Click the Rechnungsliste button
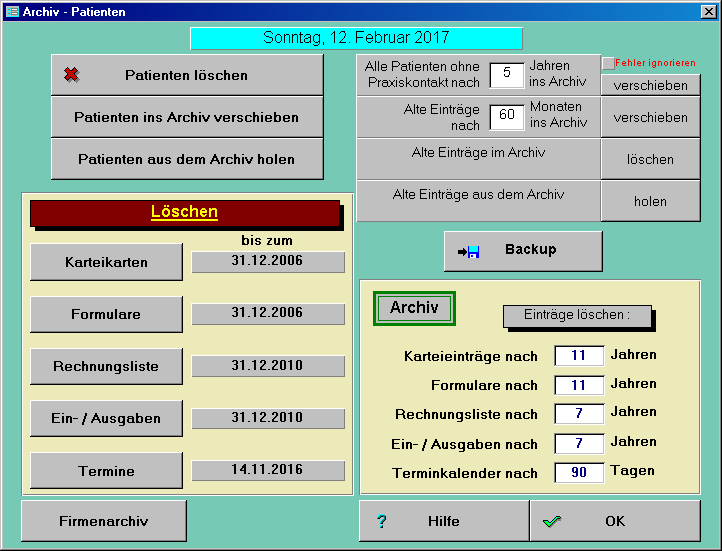The width and height of the screenshot is (722, 551). click(106, 367)
